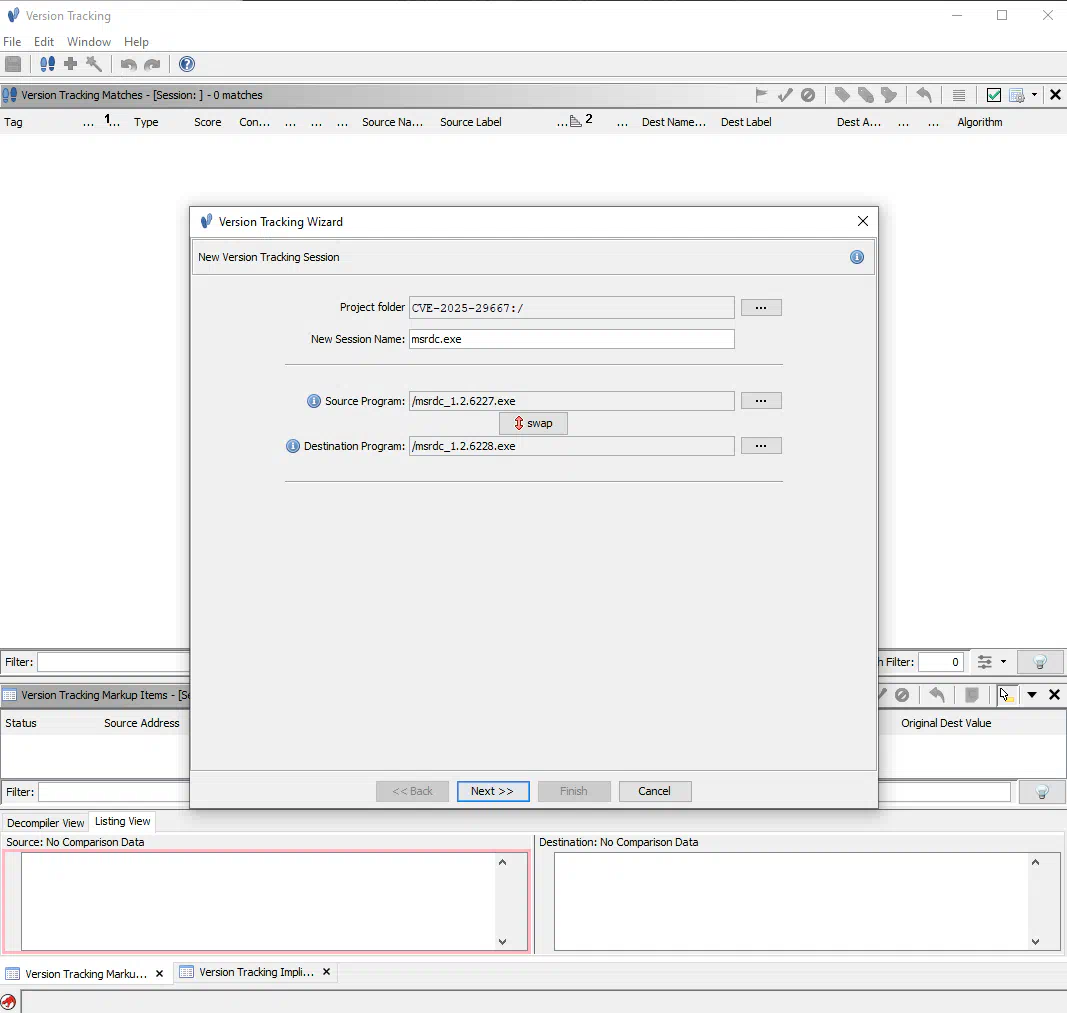Click the reject circle icon in Markup Items toolbar

pyautogui.click(x=902, y=695)
